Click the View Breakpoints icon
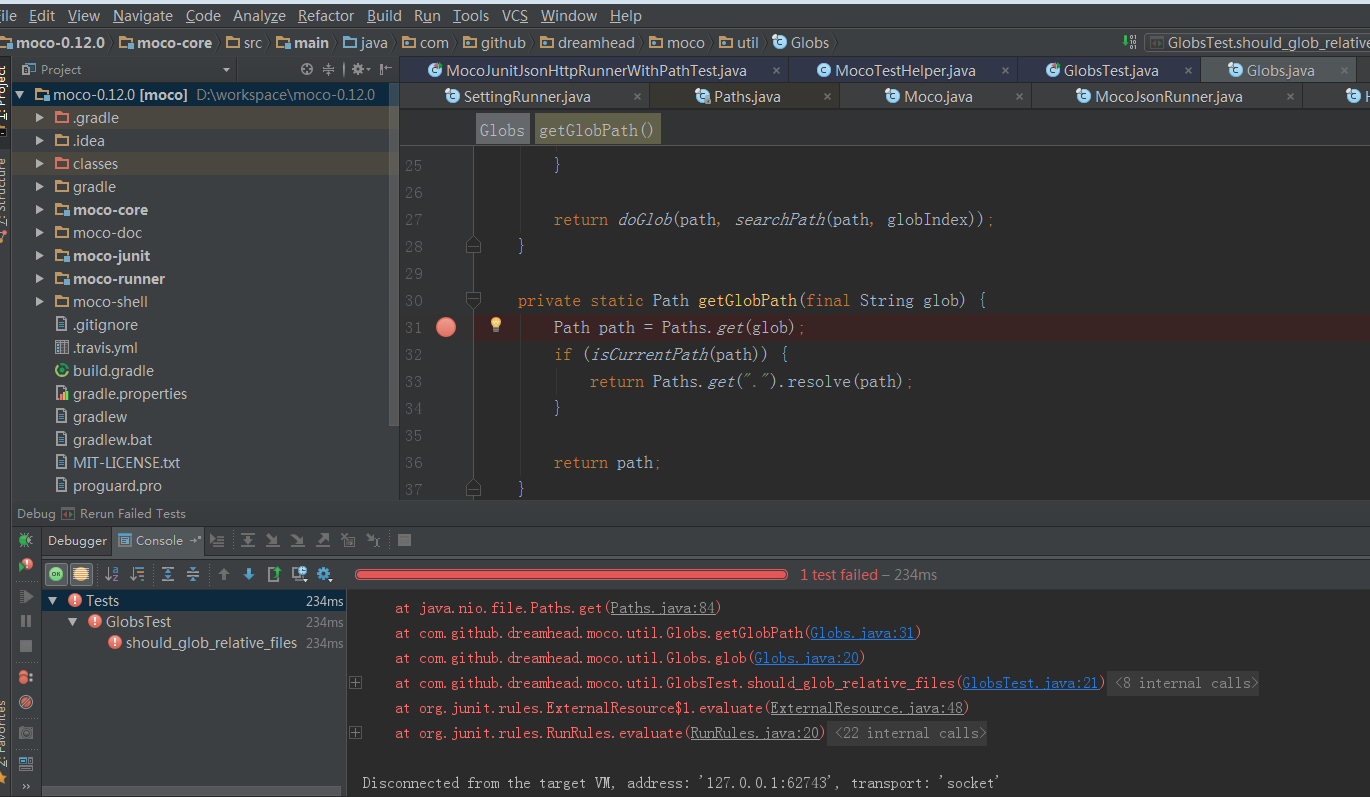The height and width of the screenshot is (797, 1370). pos(26,676)
